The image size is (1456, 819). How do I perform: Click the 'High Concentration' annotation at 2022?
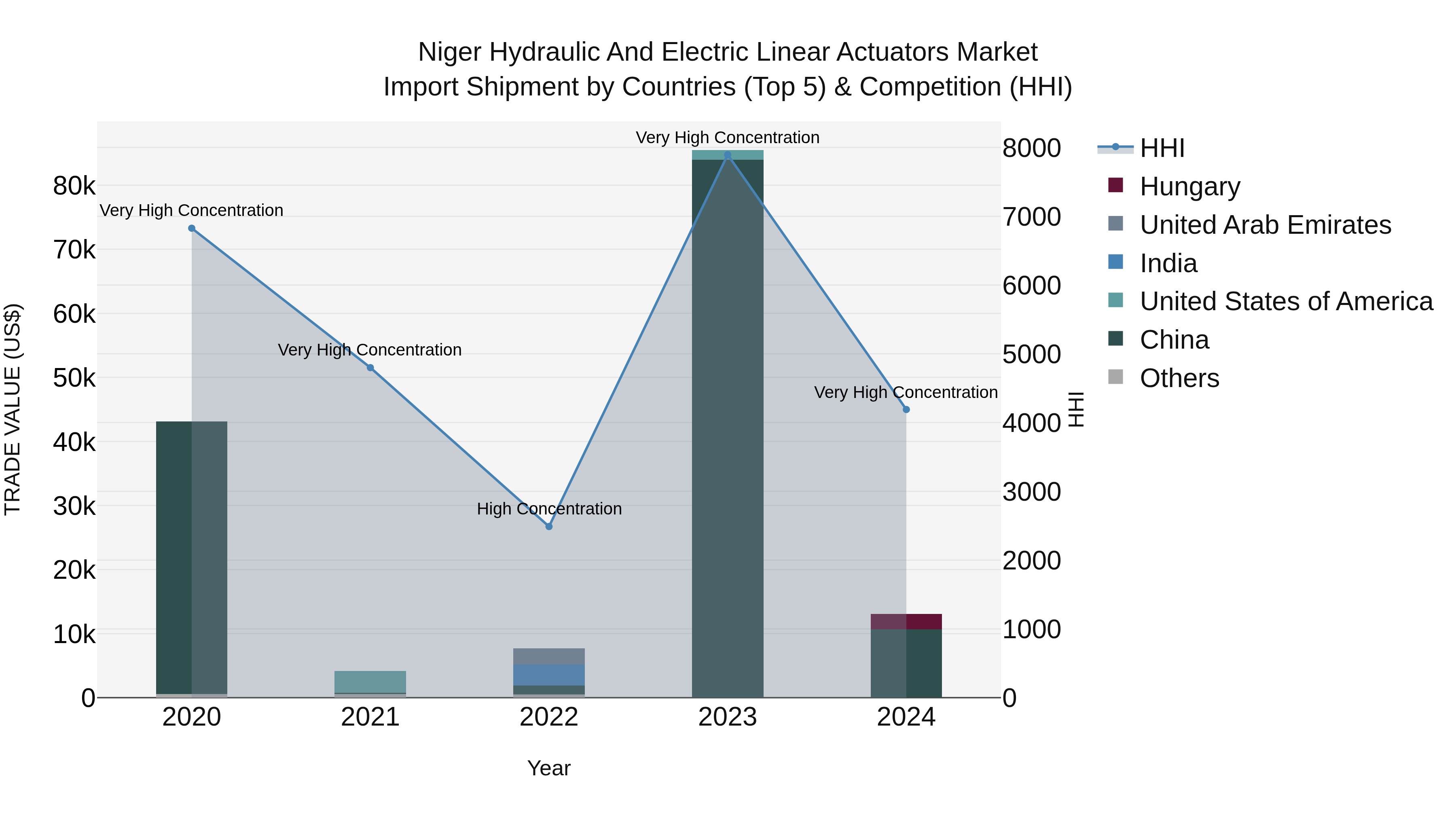point(549,509)
